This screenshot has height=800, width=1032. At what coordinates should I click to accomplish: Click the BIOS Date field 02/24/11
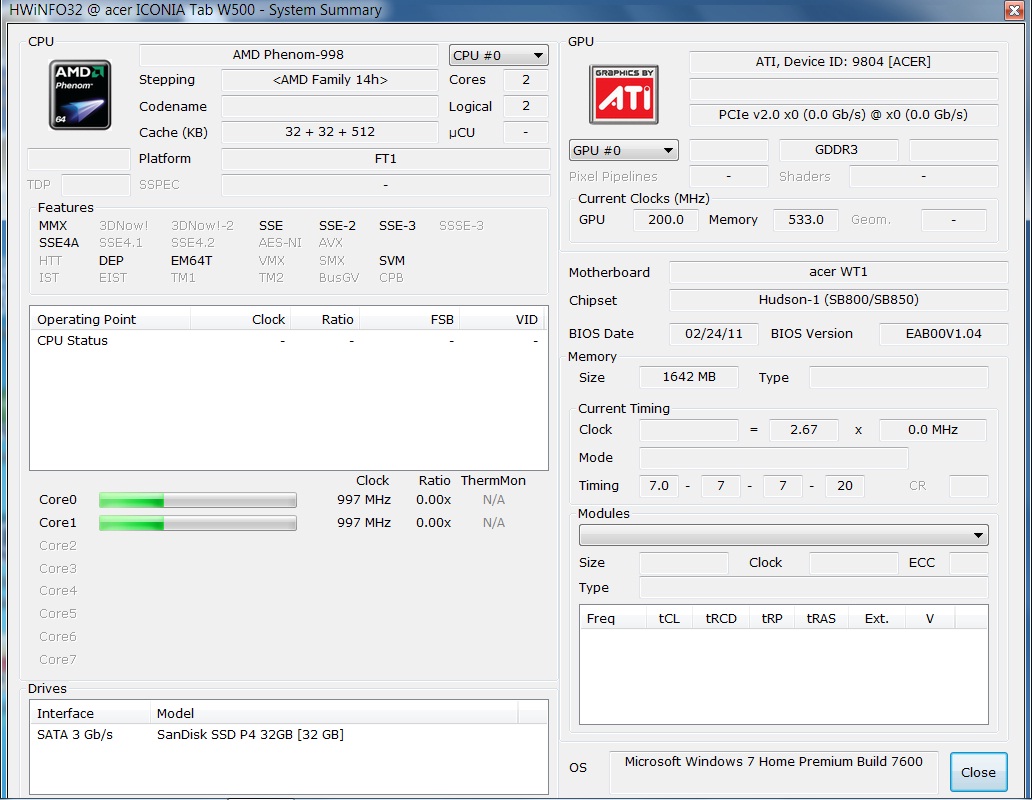[713, 334]
